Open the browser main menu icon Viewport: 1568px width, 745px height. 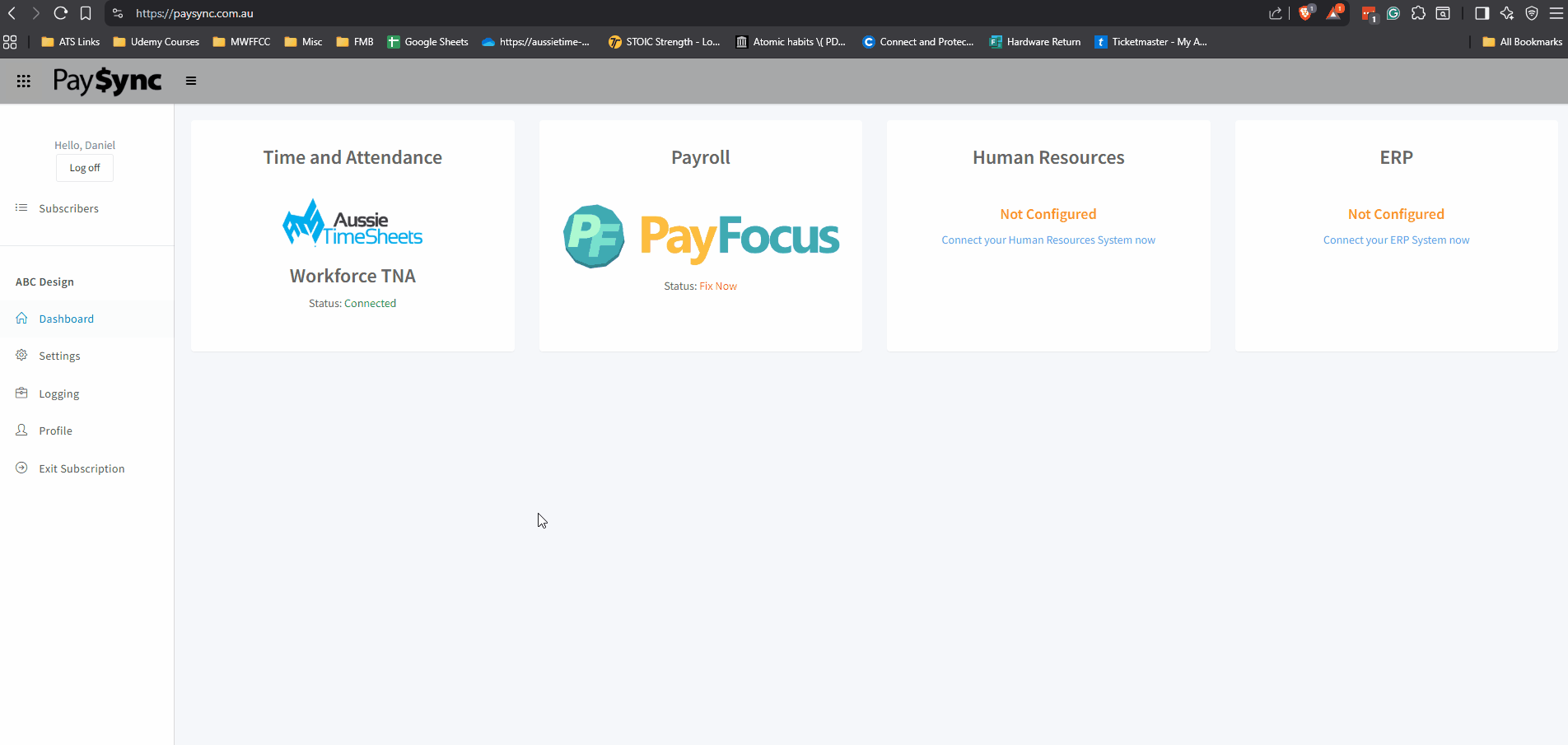[x=1556, y=13]
